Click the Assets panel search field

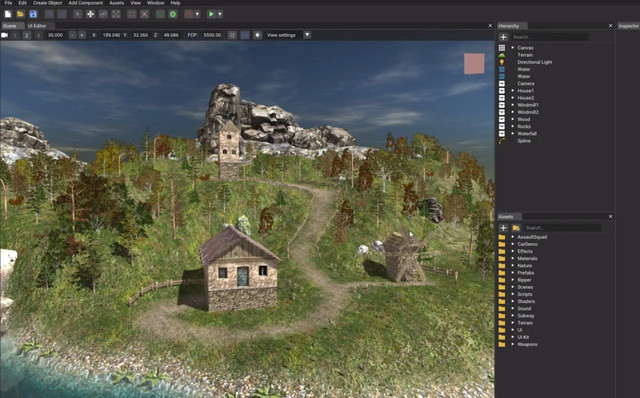coord(562,228)
